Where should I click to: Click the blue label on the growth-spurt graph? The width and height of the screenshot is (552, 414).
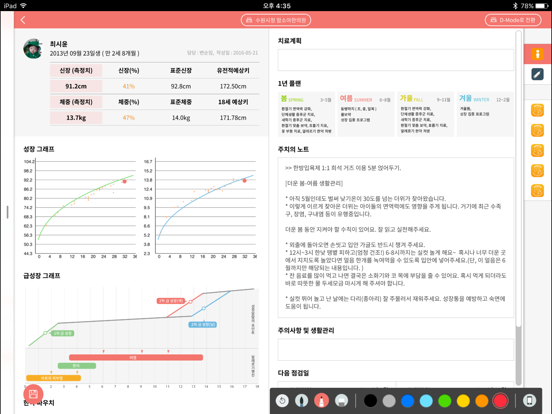203,325
